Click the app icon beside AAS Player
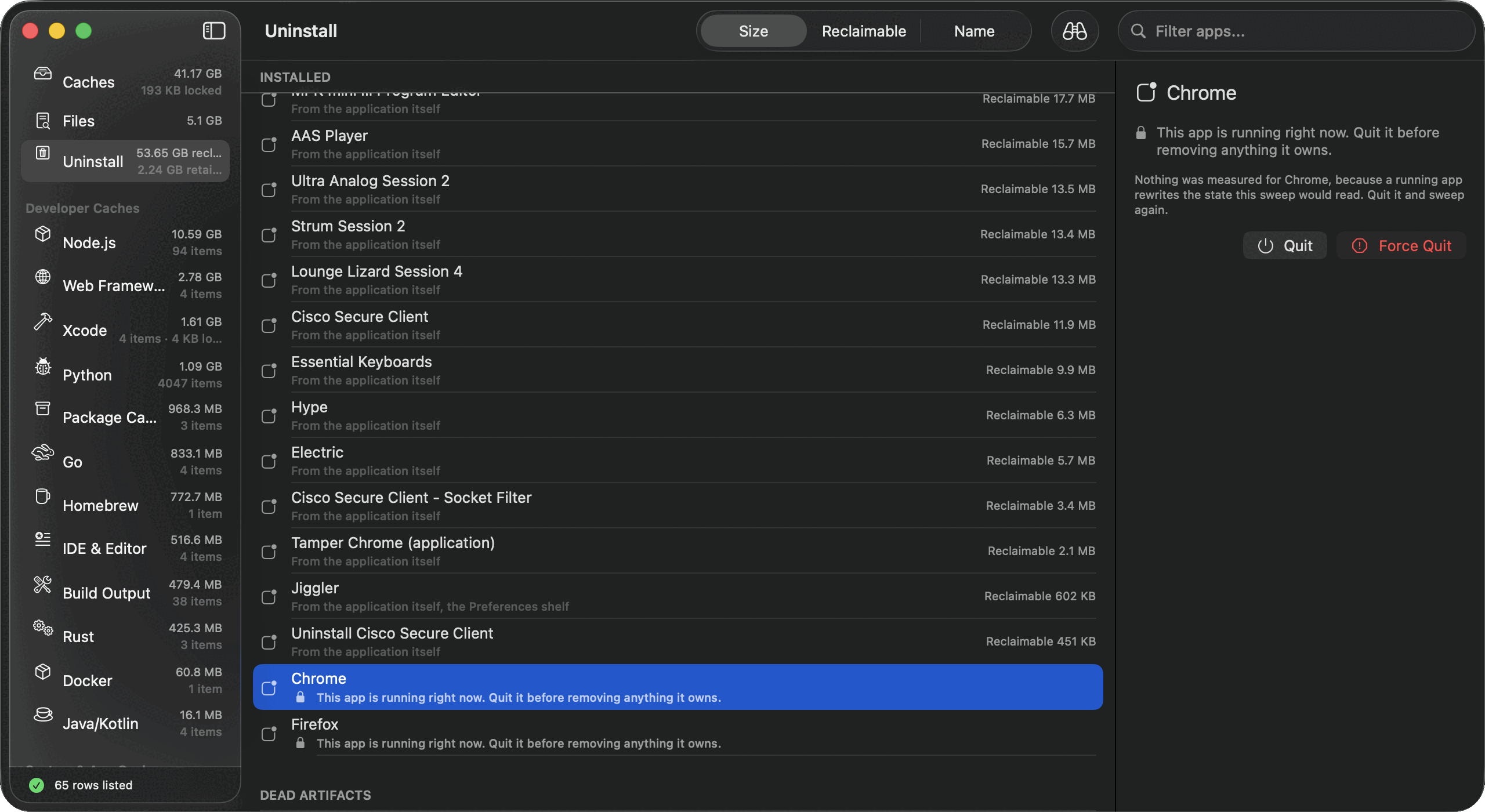This screenshot has height=812, width=1485. [269, 144]
